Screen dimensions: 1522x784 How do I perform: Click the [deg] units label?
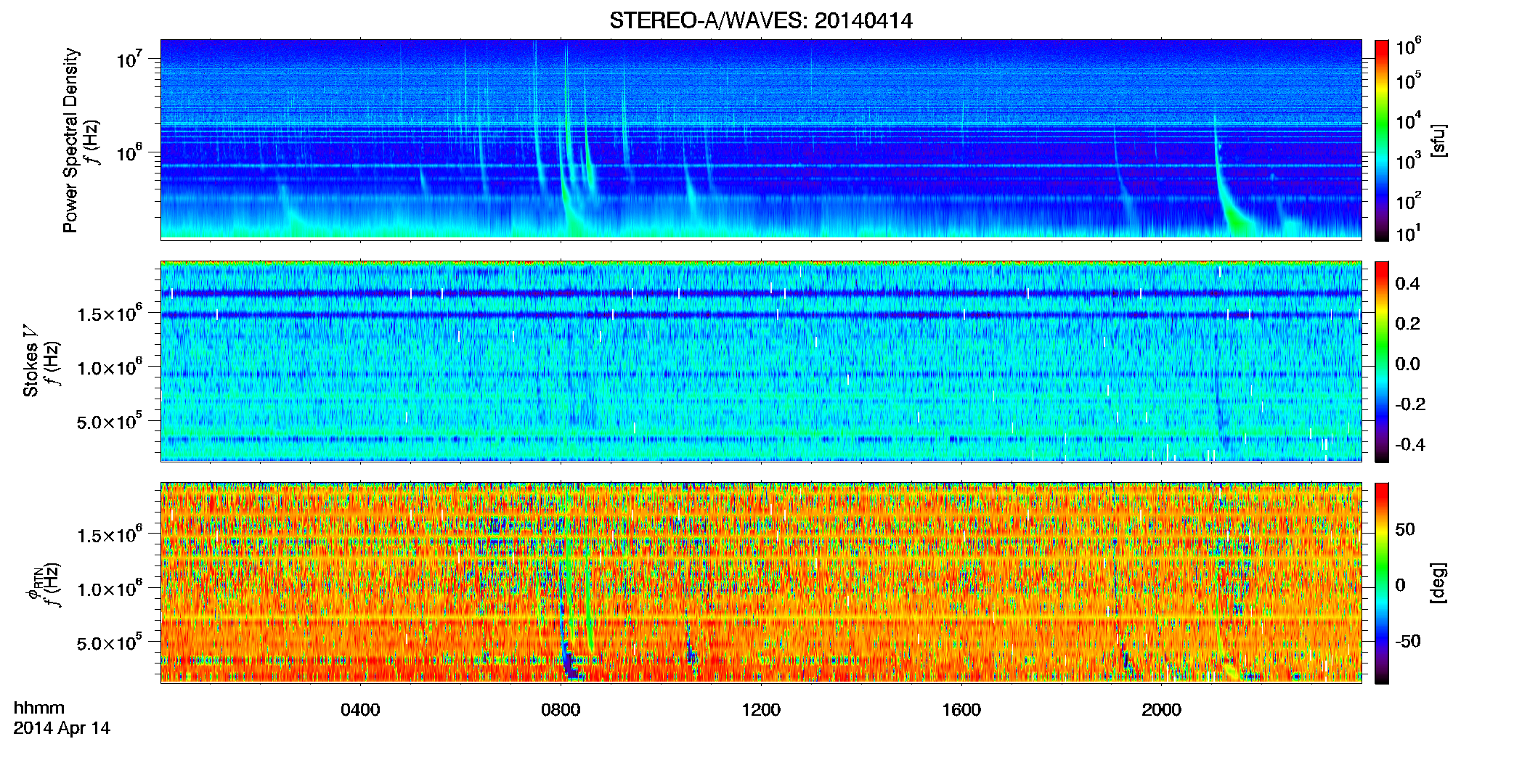coord(1438,583)
